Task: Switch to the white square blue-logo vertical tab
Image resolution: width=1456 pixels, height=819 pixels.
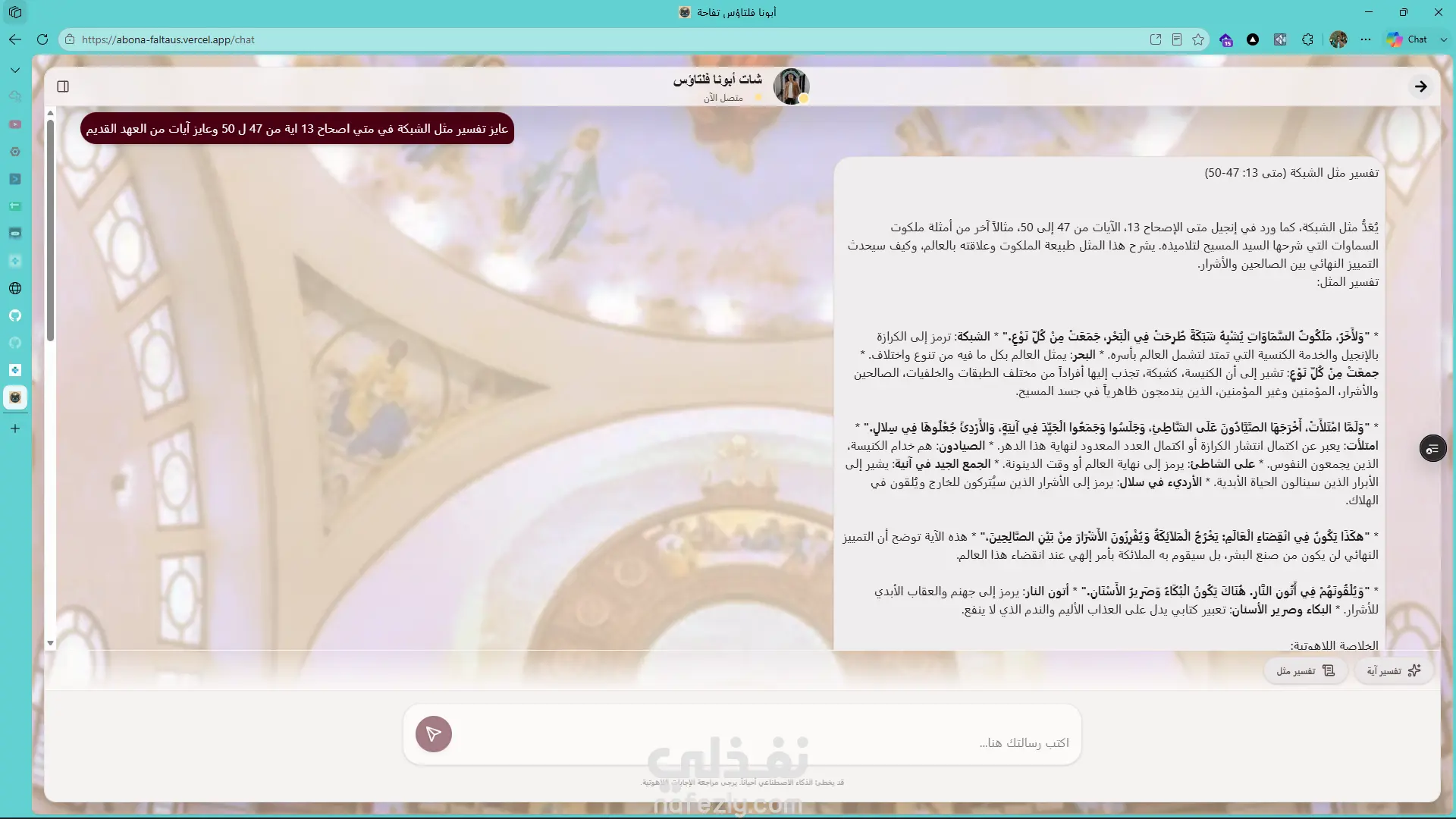Action: 15,370
